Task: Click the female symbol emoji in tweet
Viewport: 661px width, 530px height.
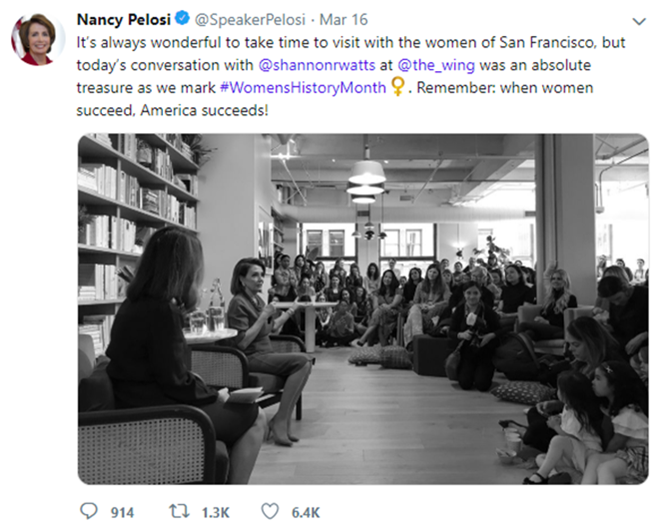Action: click(x=399, y=87)
